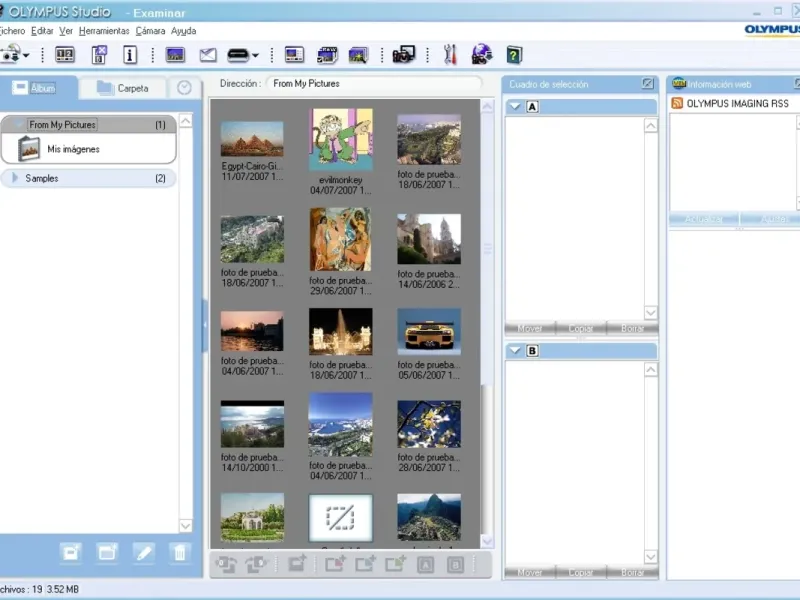Click the Mover button under box A
This screenshot has height=600, width=800.
(530, 328)
